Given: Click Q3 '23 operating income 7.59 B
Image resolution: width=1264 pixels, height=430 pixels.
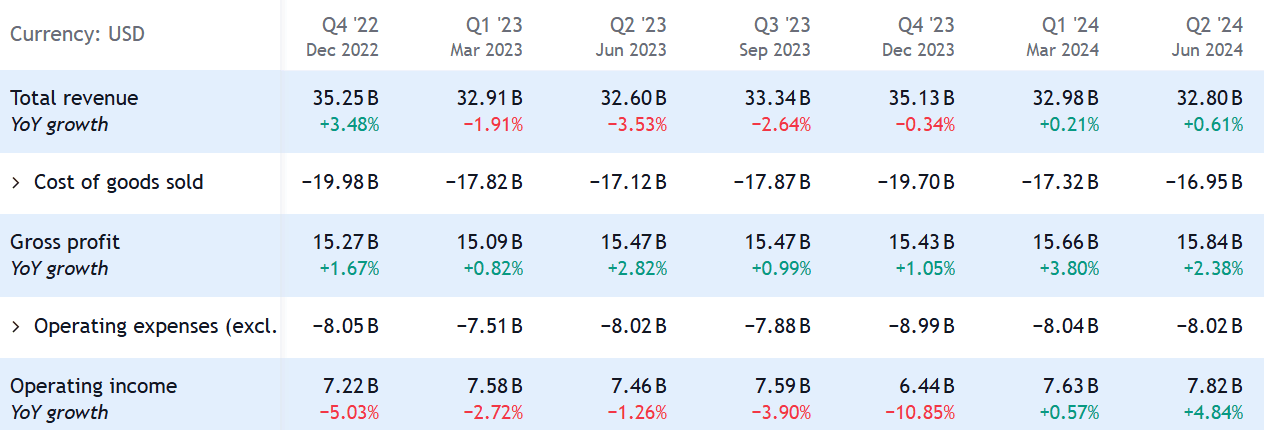Looking at the screenshot, I should pyautogui.click(x=782, y=386).
